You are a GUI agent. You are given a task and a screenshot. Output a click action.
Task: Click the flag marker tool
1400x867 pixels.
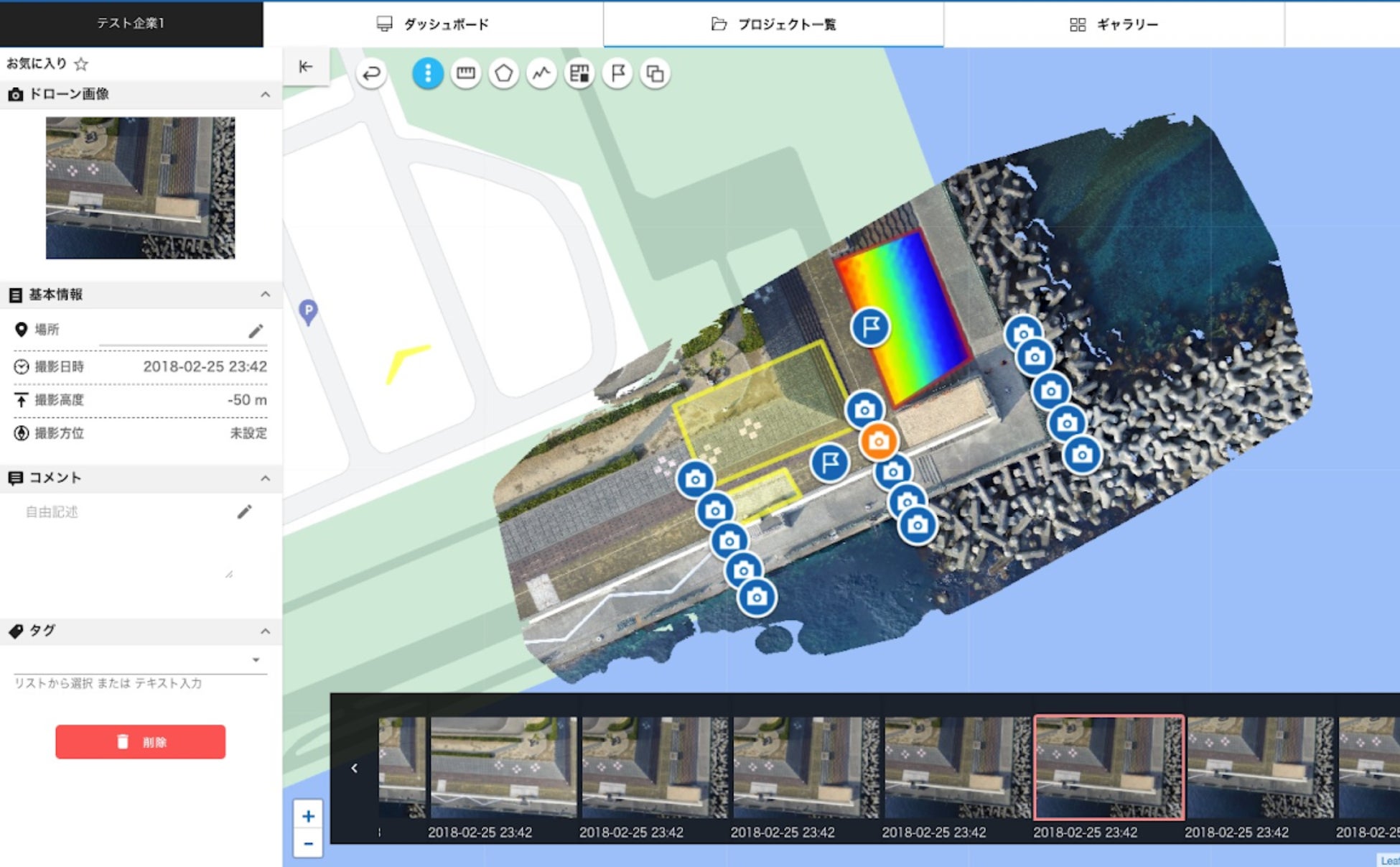click(x=617, y=73)
